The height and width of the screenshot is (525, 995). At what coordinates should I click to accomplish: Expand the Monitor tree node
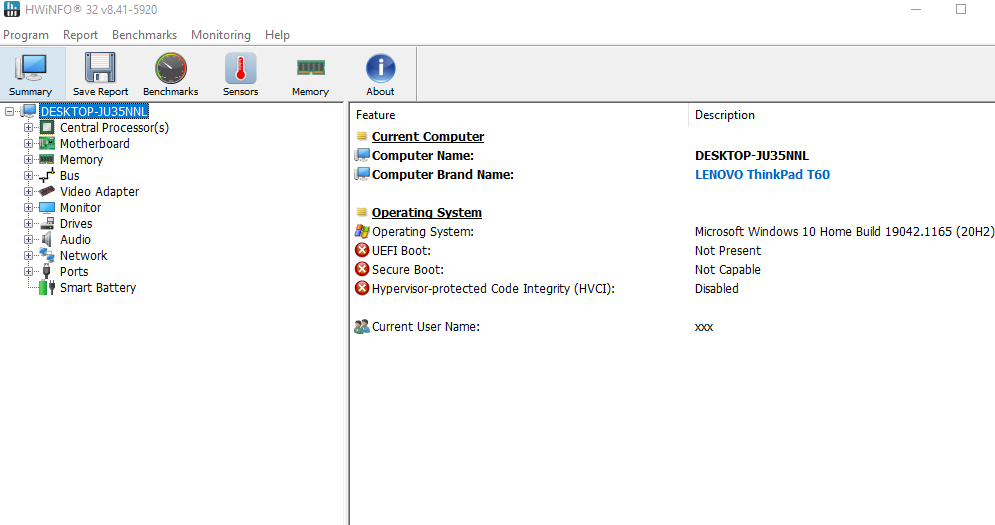28,208
